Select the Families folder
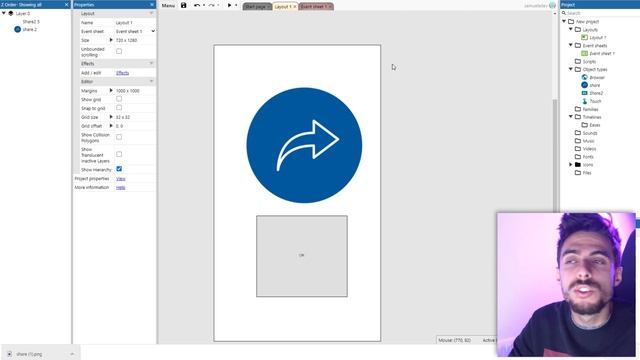Image resolution: width=640 pixels, height=360 pixels. (587, 109)
